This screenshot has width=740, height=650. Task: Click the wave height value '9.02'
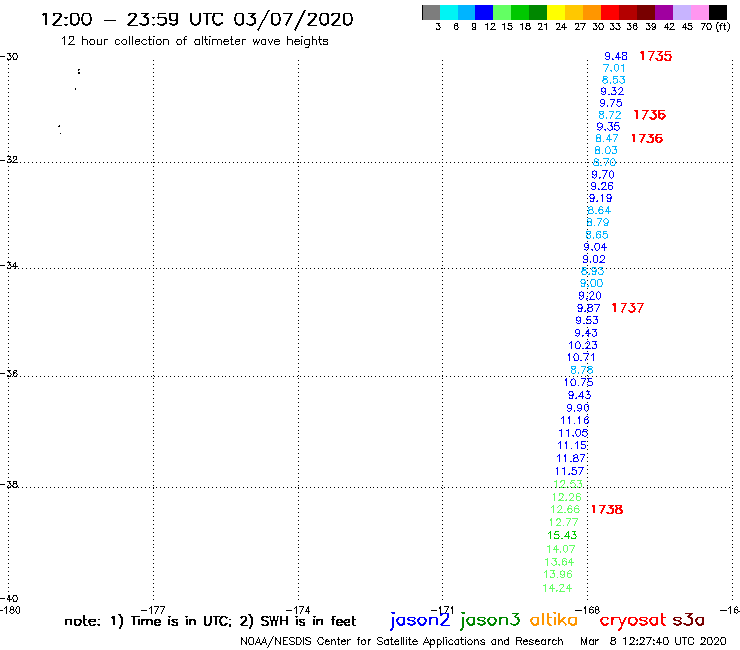click(x=594, y=260)
